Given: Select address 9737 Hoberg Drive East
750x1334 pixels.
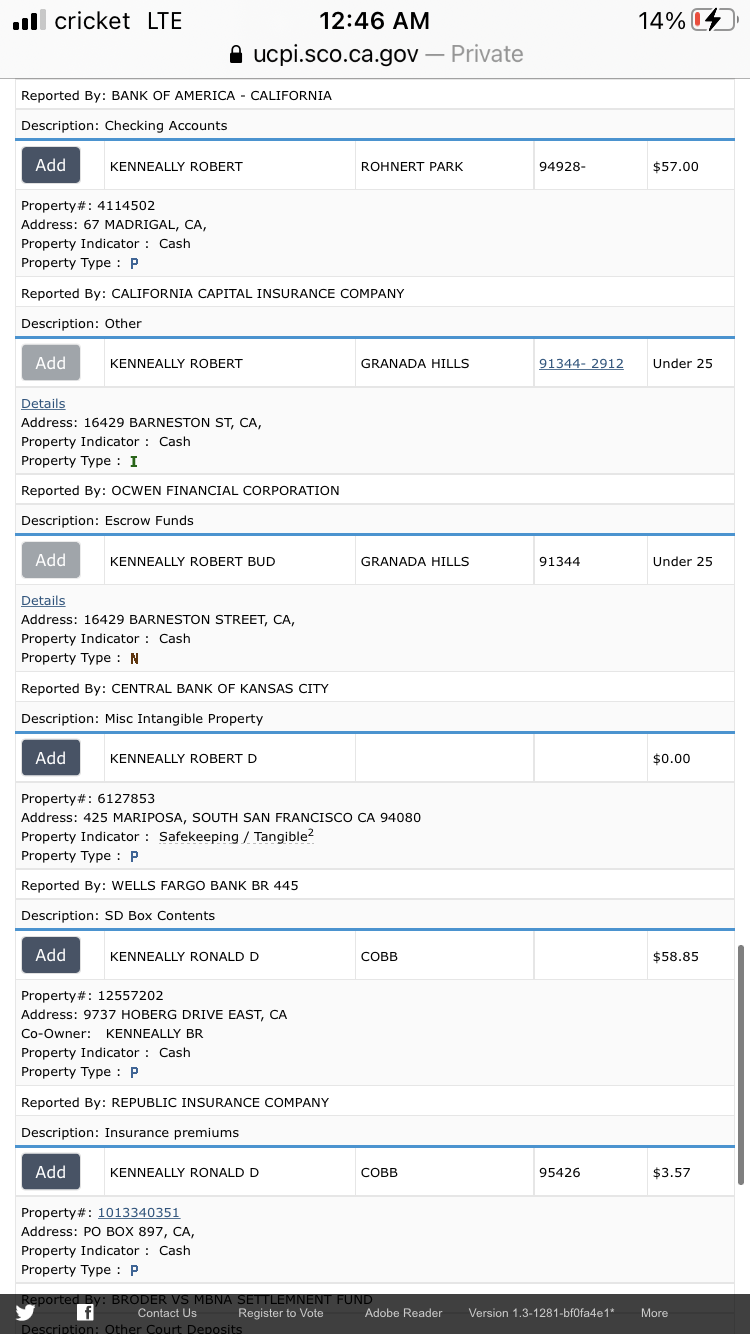Looking at the screenshot, I should coord(154,1014).
